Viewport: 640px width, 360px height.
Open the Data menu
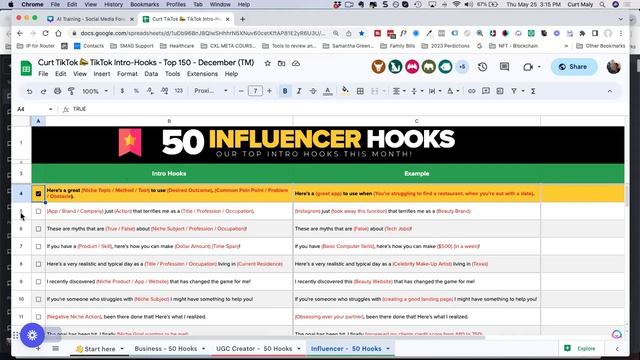click(151, 74)
